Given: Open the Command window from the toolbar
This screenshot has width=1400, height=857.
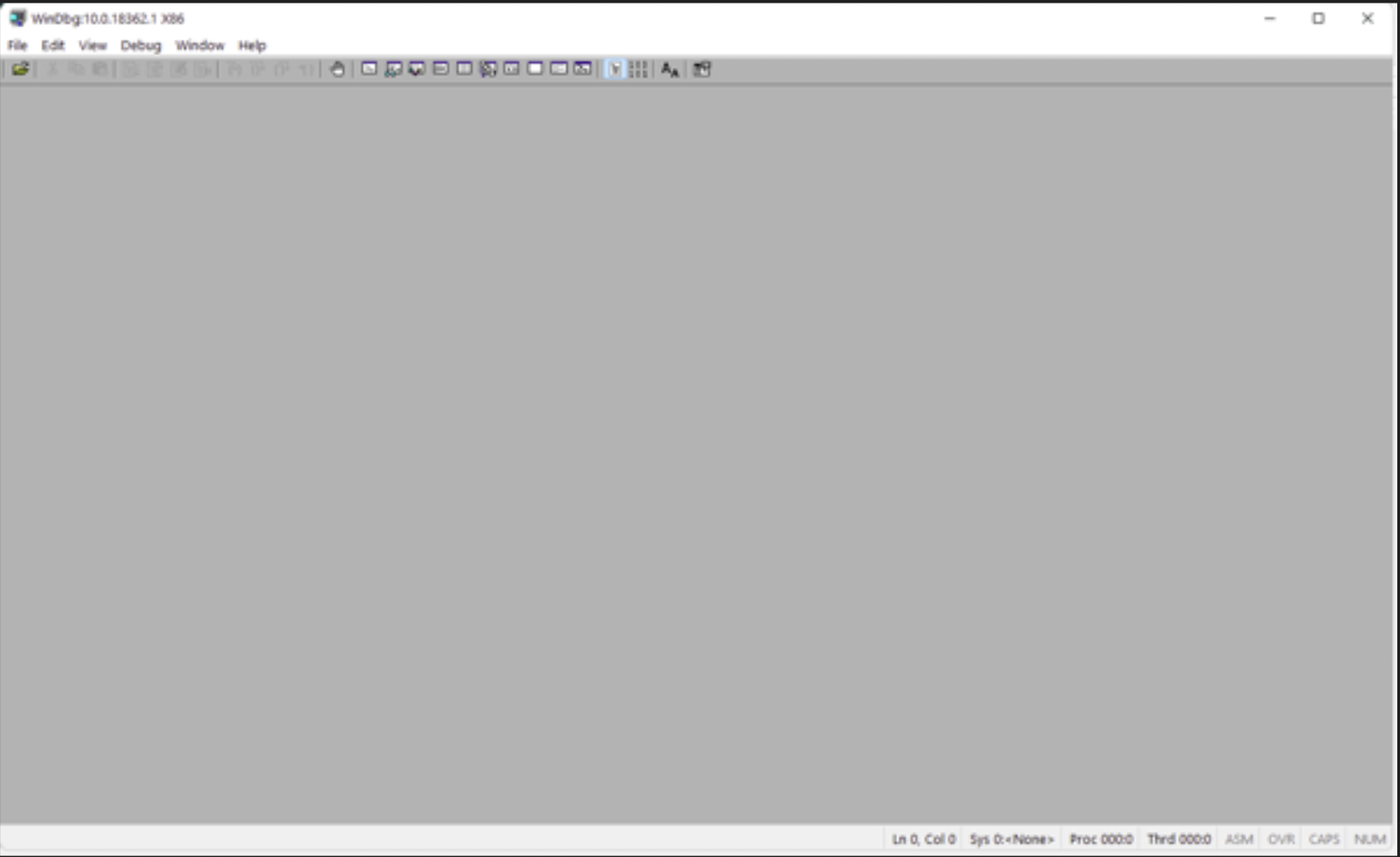Looking at the screenshot, I should 369,70.
